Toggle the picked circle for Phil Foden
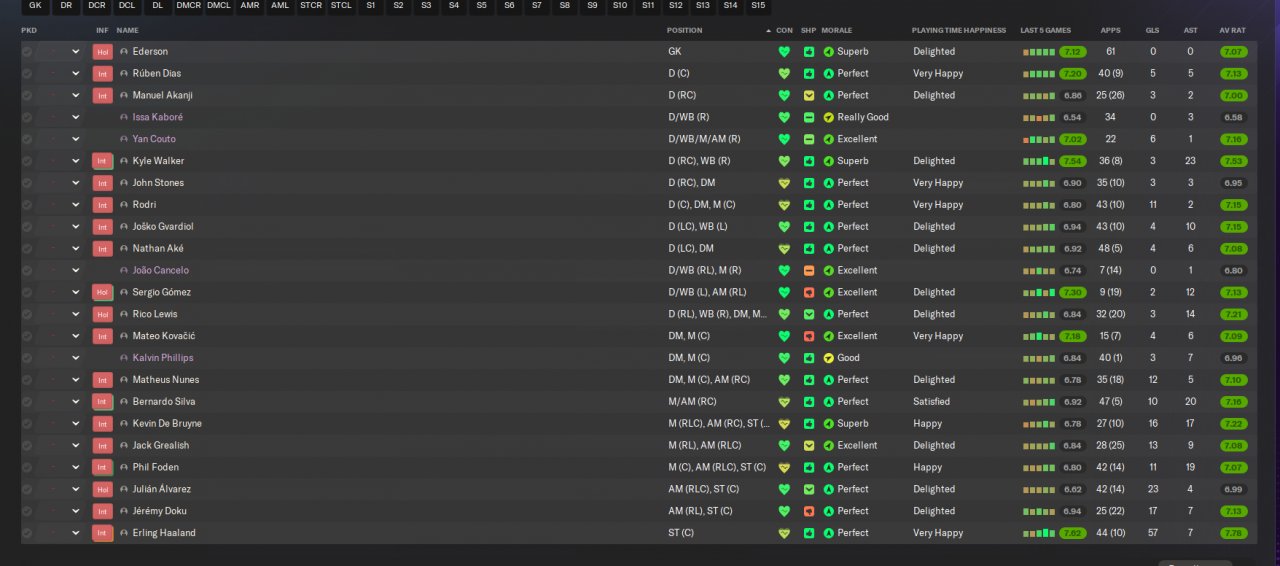The height and width of the screenshot is (566, 1280). point(27,468)
